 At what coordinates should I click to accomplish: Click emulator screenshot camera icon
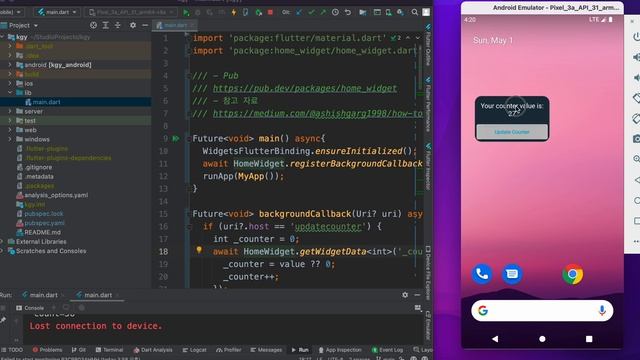636,139
